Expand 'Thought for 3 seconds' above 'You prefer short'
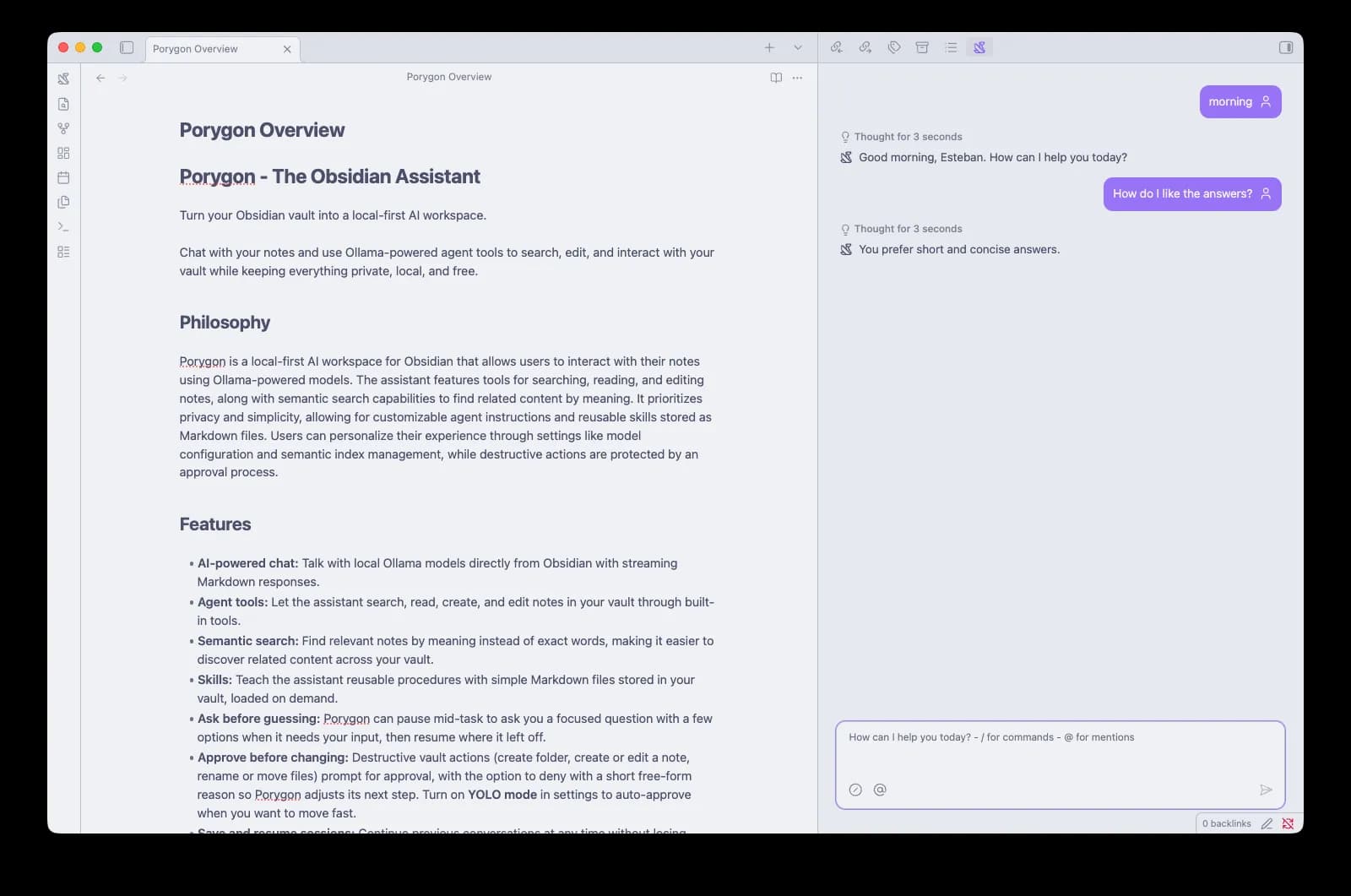The image size is (1351, 896). coord(901,229)
